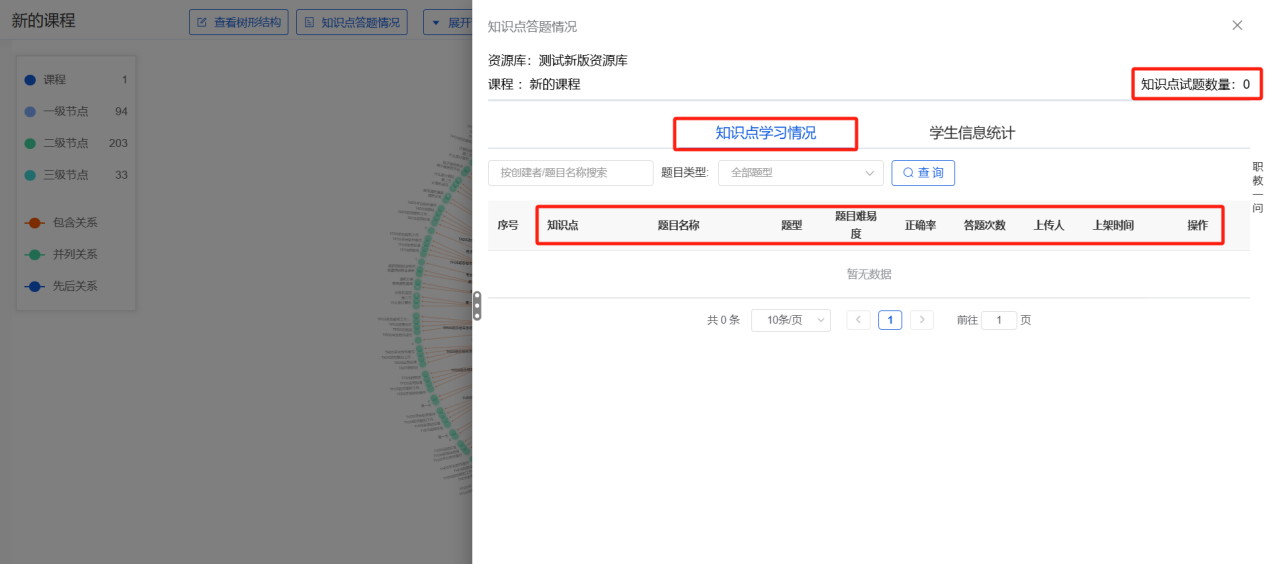Close the 知识点答题情况 panel

[x=1237, y=25]
